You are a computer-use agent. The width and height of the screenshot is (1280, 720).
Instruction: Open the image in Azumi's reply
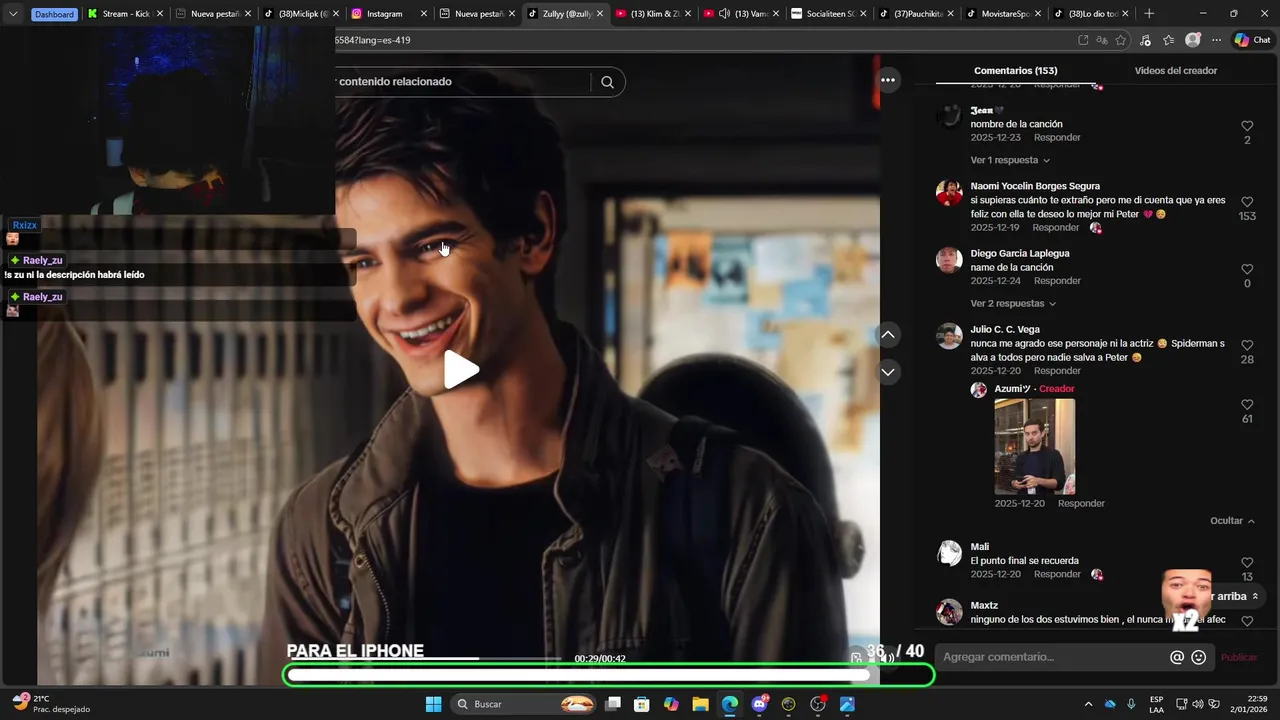tap(1034, 446)
